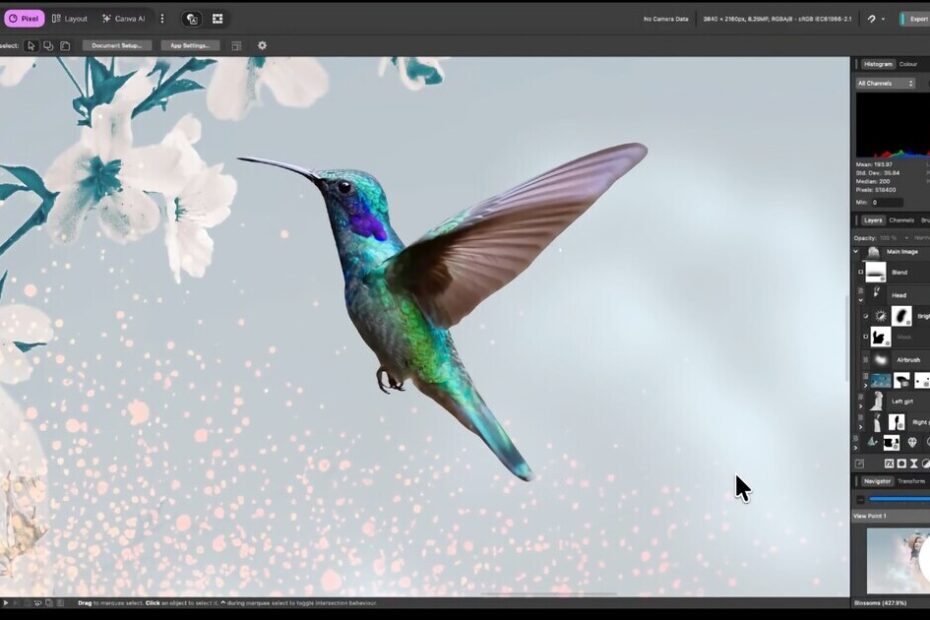Click the fx layer effects icon
The image size is (930, 620).
(x=888, y=464)
